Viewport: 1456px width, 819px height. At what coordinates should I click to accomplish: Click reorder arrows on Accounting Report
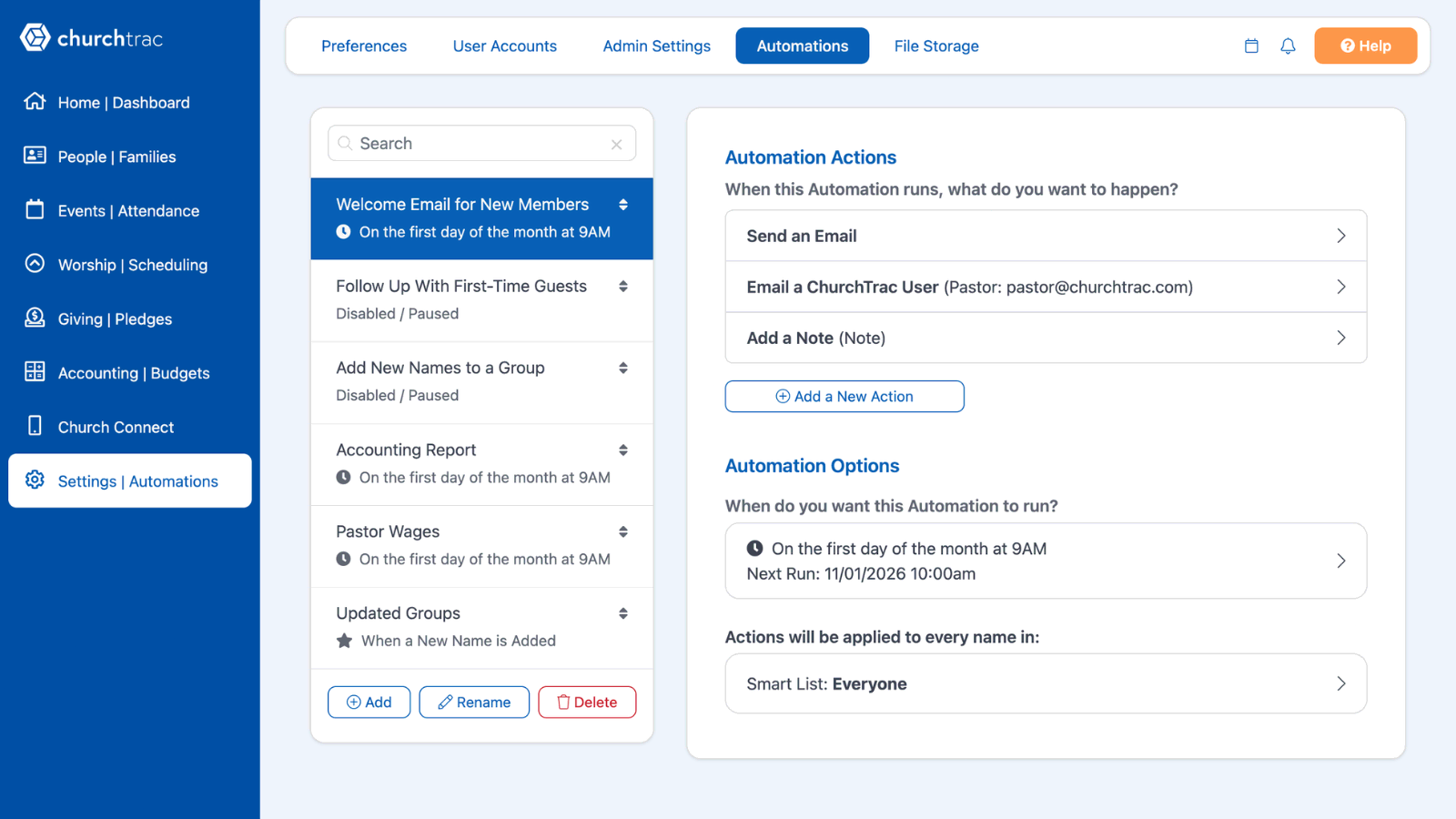tap(623, 450)
